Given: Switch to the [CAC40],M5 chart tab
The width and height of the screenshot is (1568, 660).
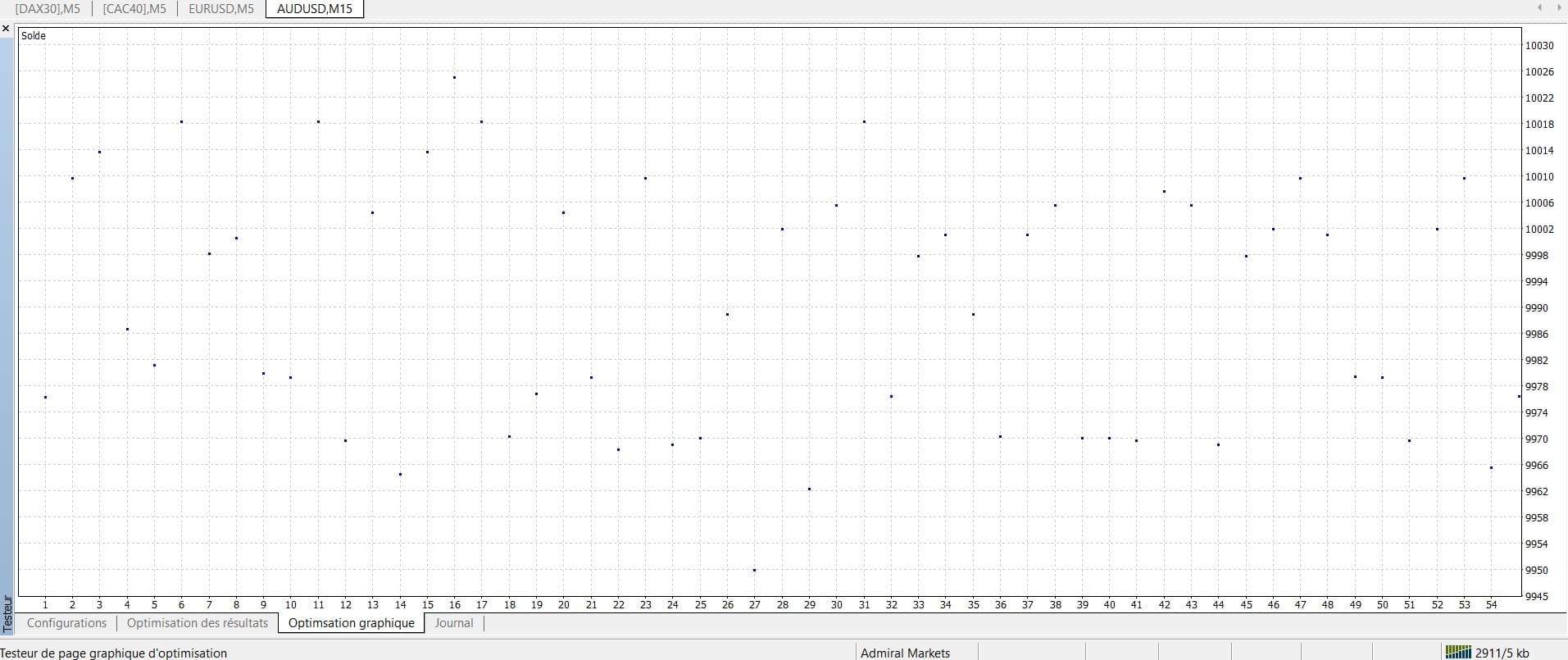Looking at the screenshot, I should pyautogui.click(x=134, y=9).
